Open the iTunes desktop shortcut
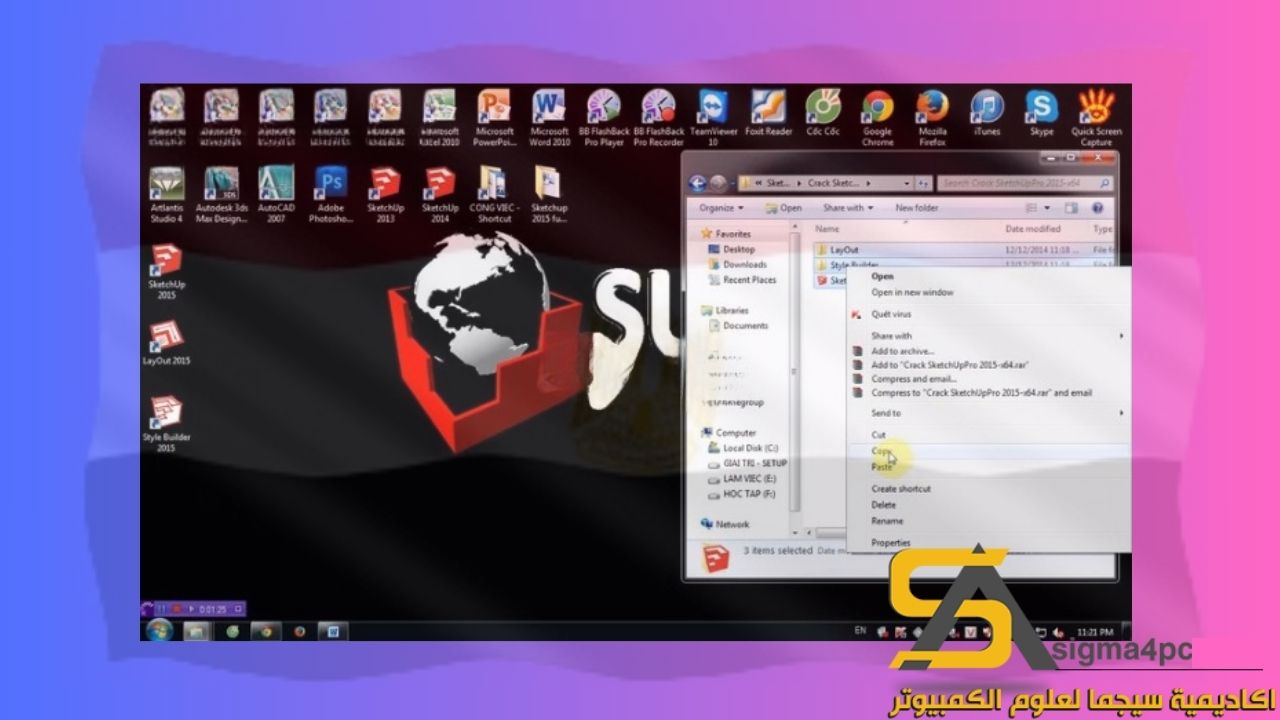1280x720 pixels. click(987, 112)
